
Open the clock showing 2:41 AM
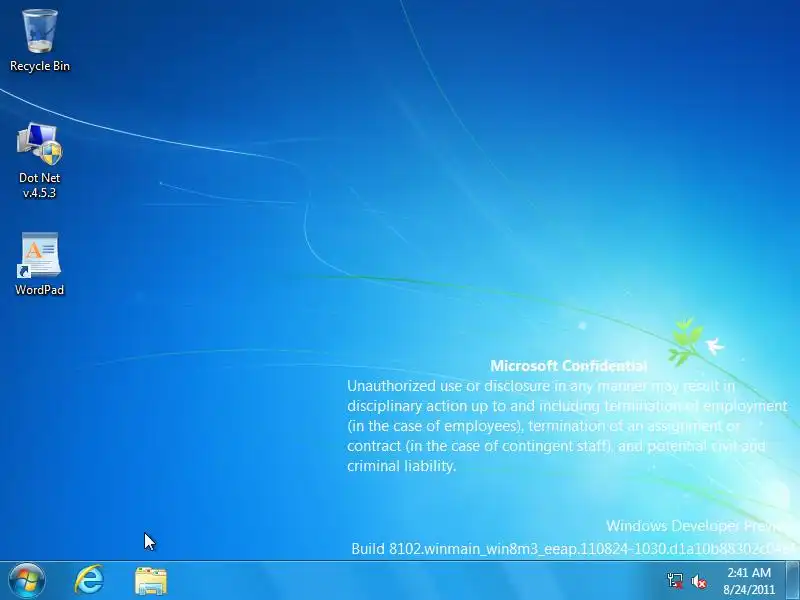click(749, 581)
